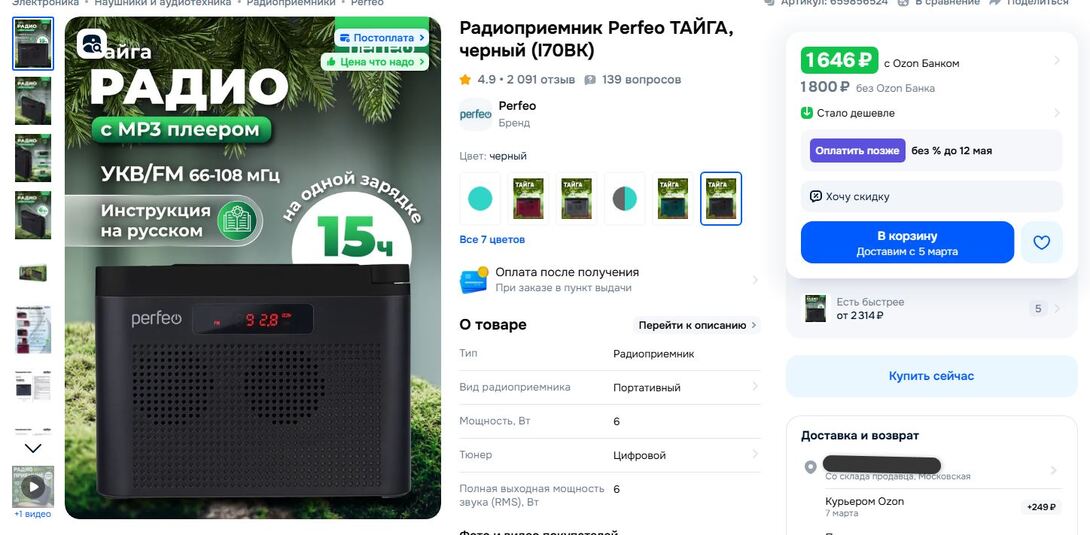
Task: Add to cart with В корзину button
Action: coord(907,242)
